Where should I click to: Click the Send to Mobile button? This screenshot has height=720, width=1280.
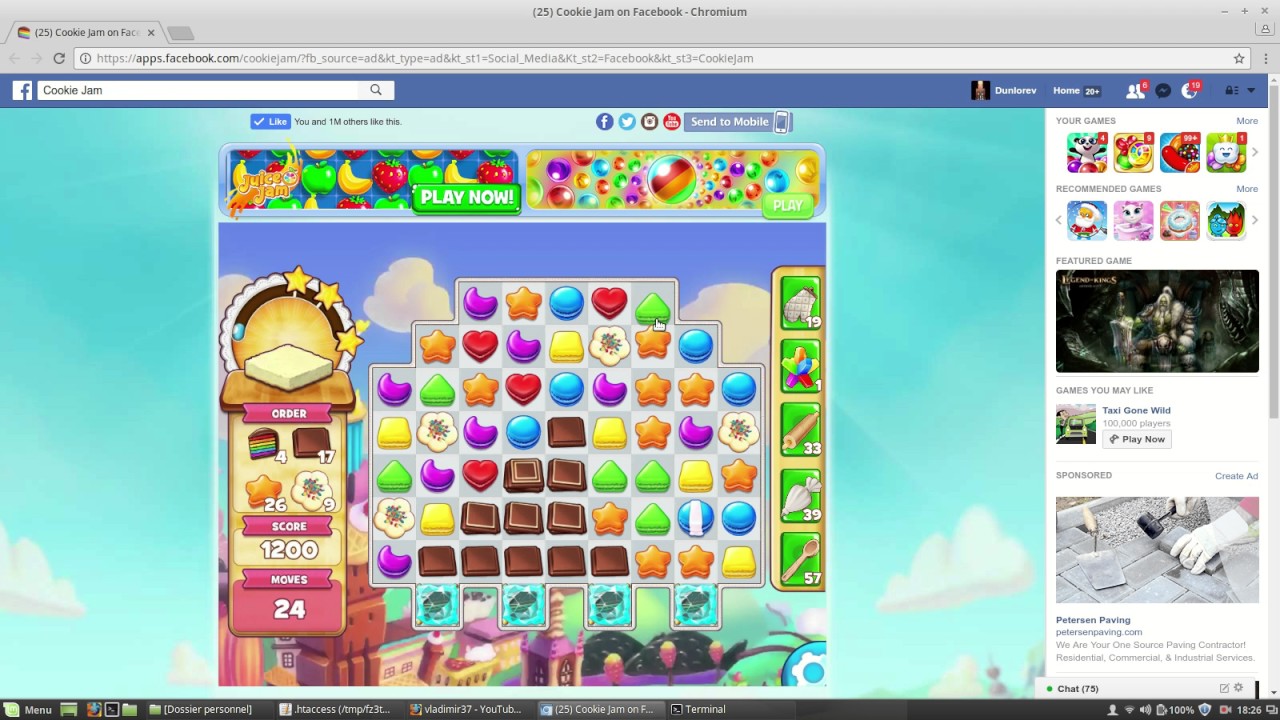(x=739, y=122)
